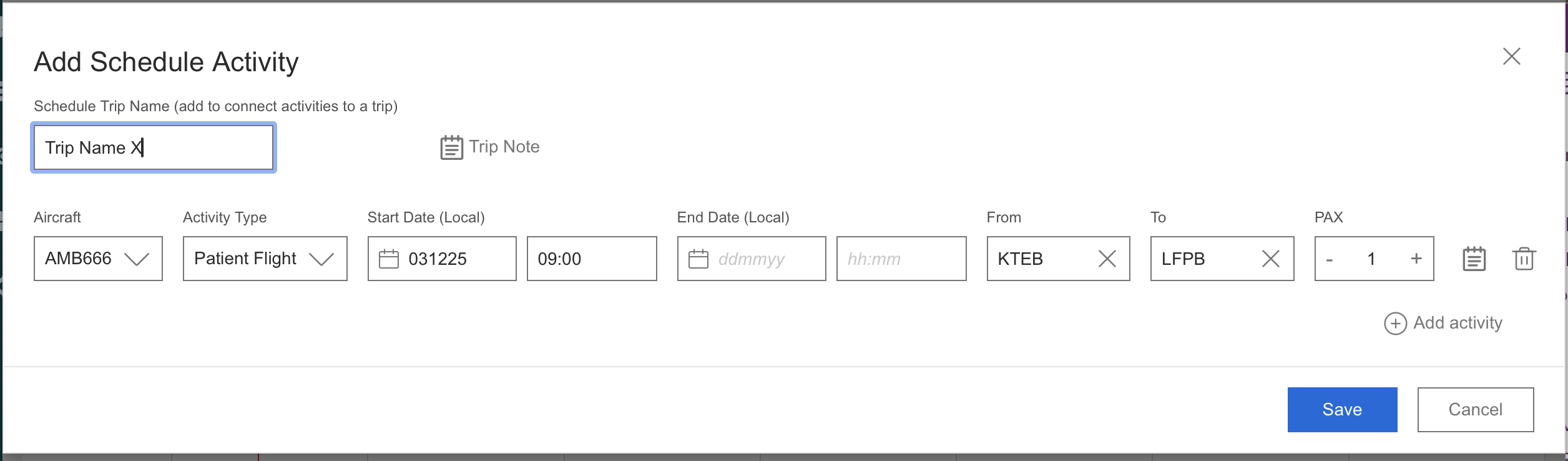Decrease PAX count with minus button

click(x=1330, y=259)
